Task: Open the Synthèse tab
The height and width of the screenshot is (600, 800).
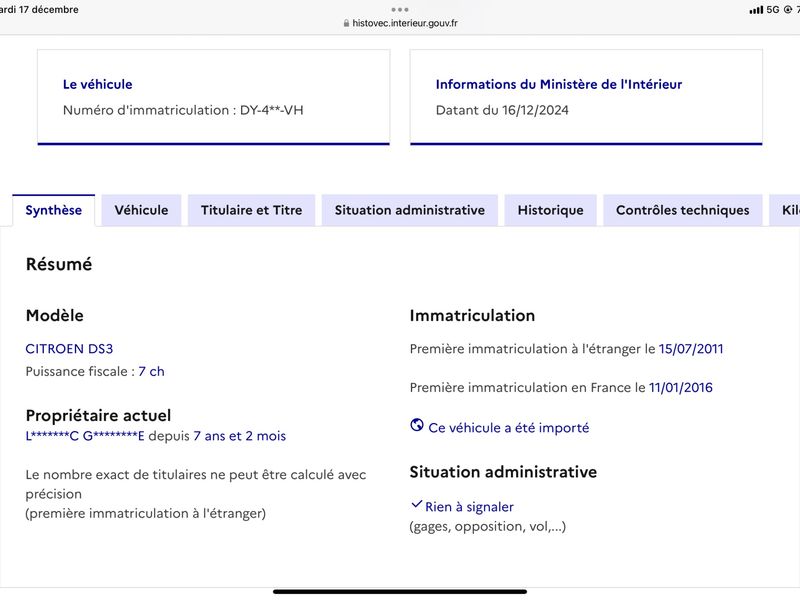Action: [54, 210]
